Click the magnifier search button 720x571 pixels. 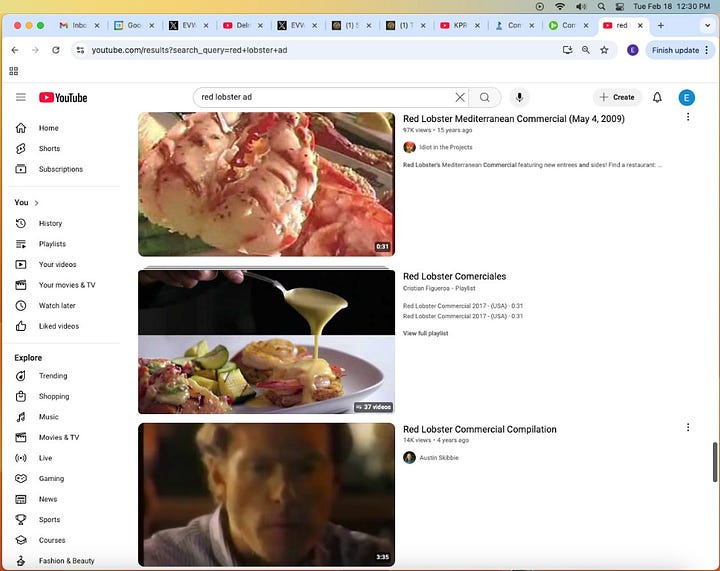pos(484,97)
